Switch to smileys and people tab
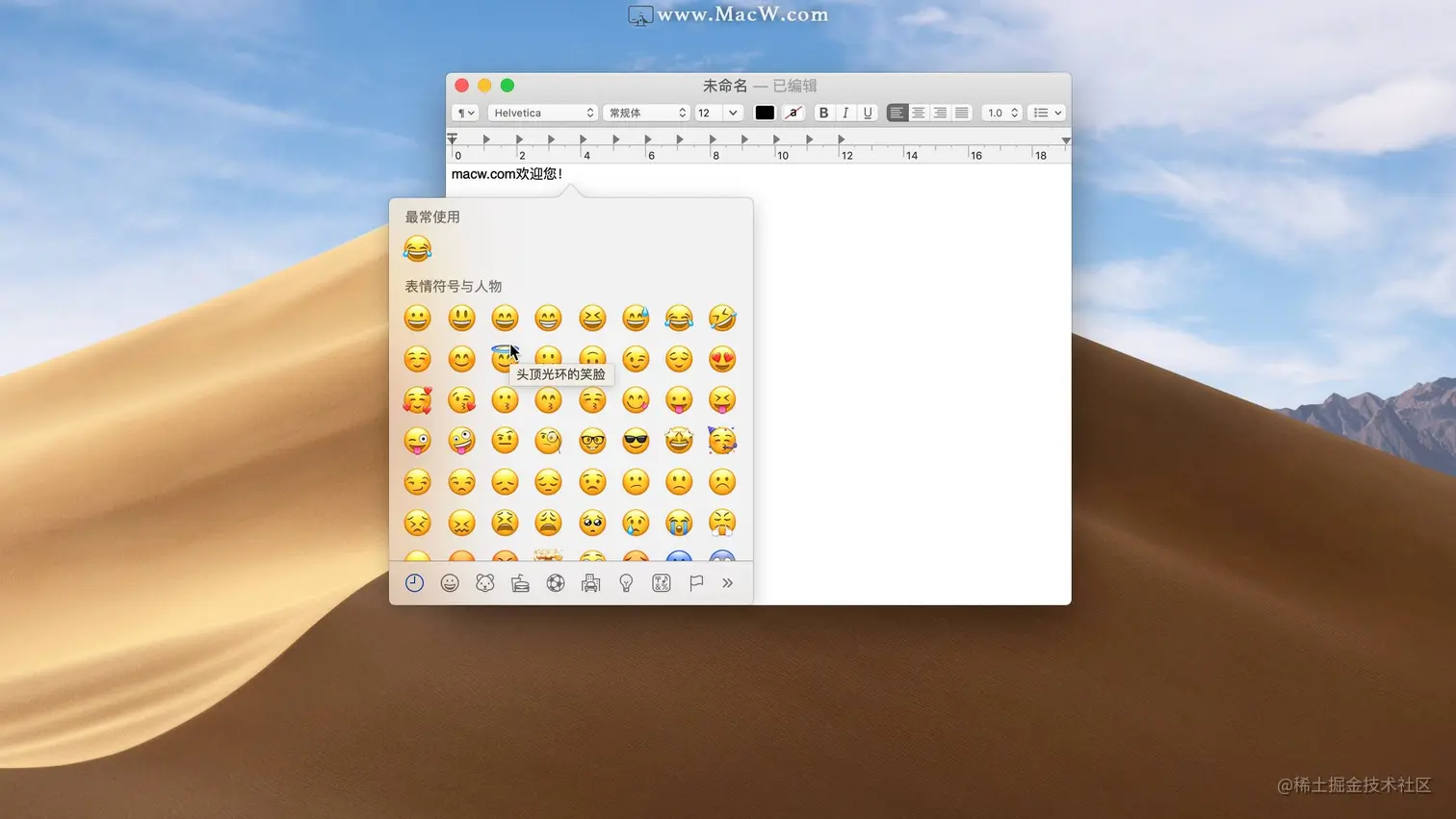The image size is (1456, 819). tap(450, 583)
